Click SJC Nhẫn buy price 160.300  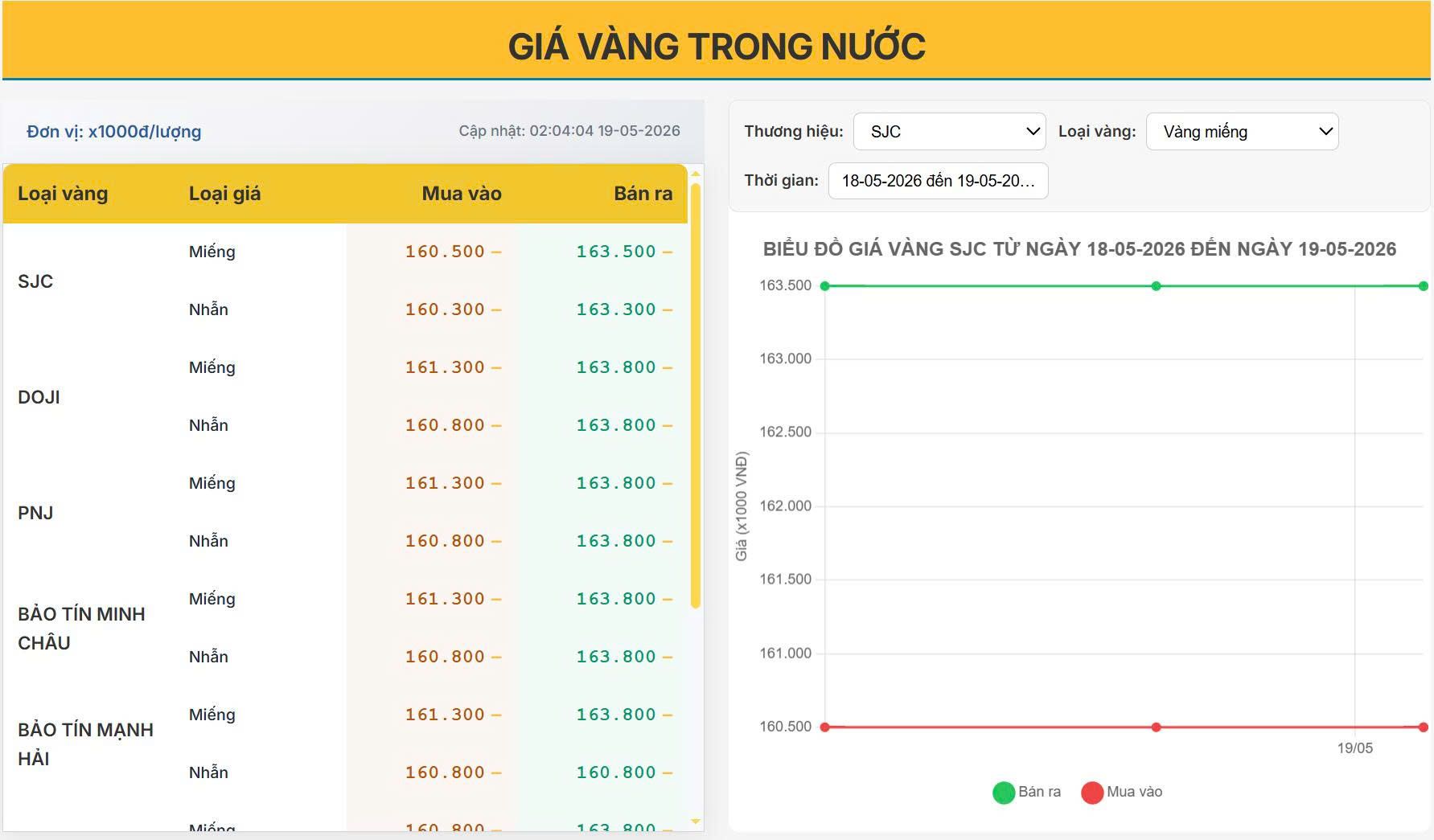click(445, 309)
